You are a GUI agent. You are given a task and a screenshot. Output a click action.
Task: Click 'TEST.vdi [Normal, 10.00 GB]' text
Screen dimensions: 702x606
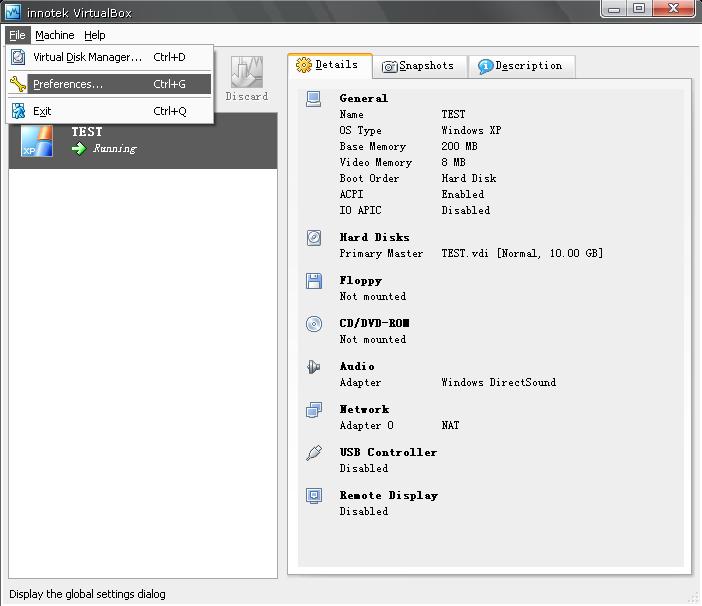point(522,253)
